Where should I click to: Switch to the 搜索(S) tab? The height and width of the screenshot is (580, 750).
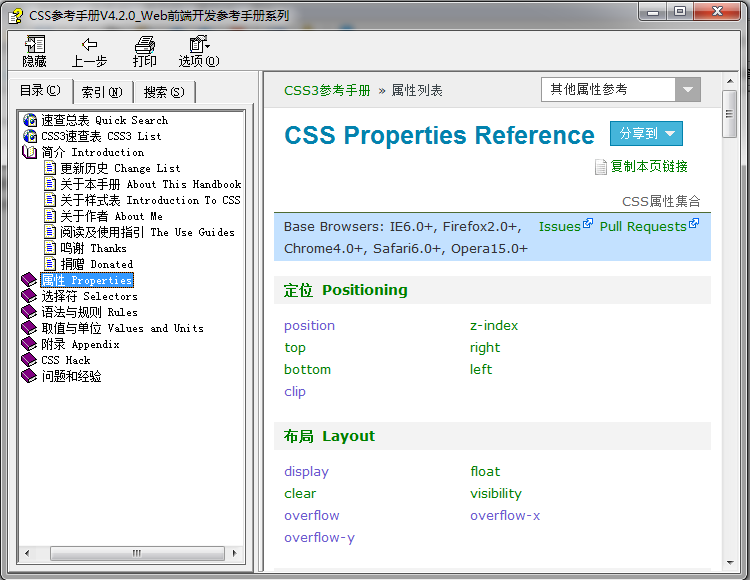pos(164,92)
